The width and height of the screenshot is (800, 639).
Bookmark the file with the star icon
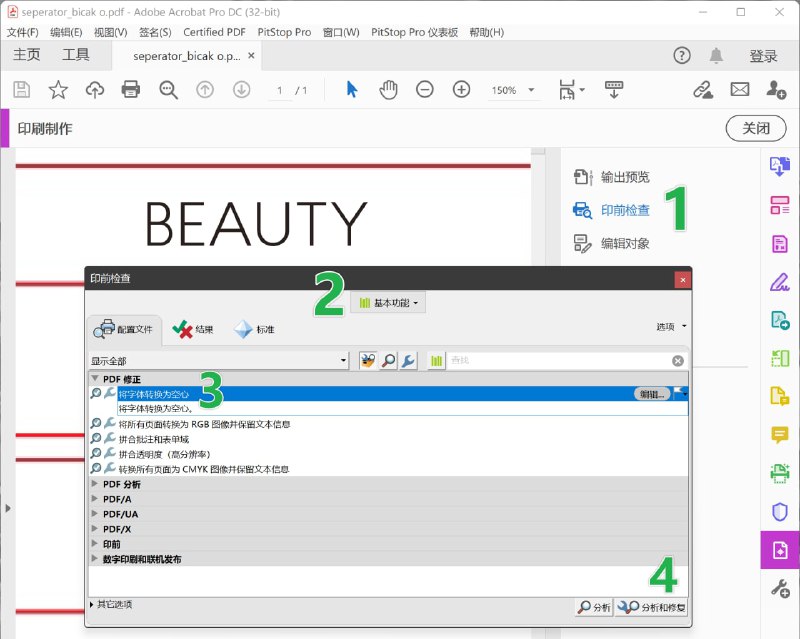[x=58, y=90]
